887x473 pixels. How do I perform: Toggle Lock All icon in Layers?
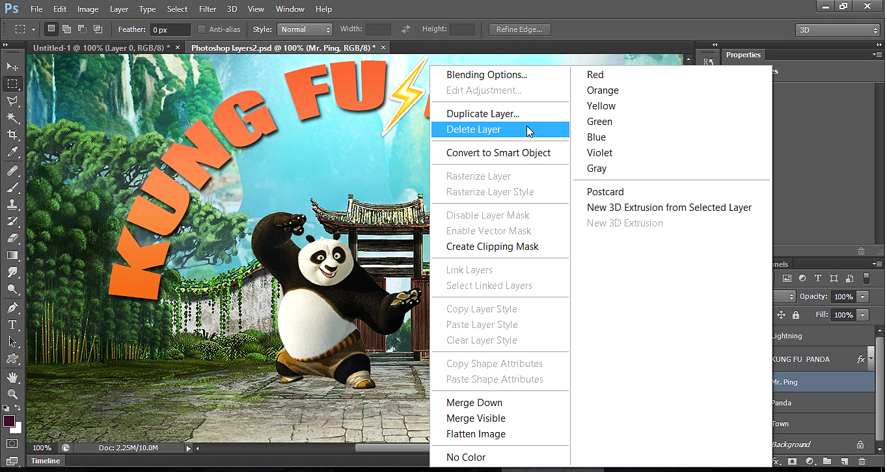(796, 315)
